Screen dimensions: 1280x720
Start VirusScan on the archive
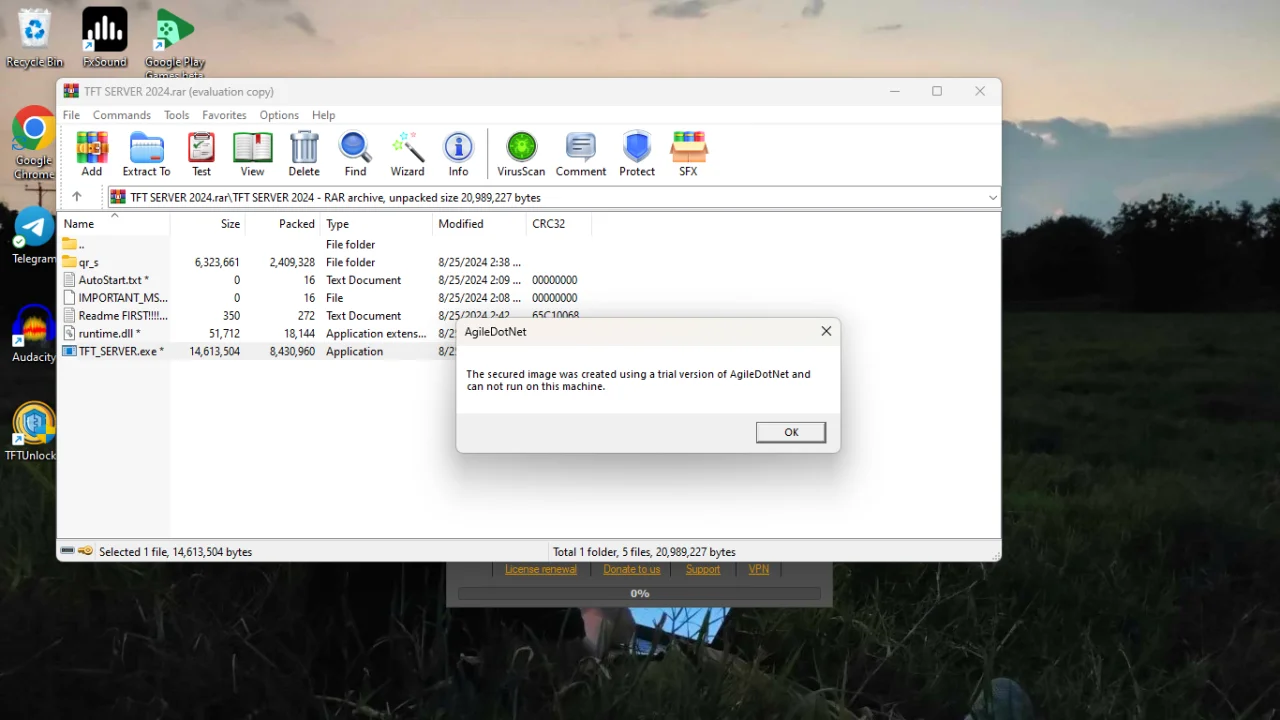click(x=521, y=154)
